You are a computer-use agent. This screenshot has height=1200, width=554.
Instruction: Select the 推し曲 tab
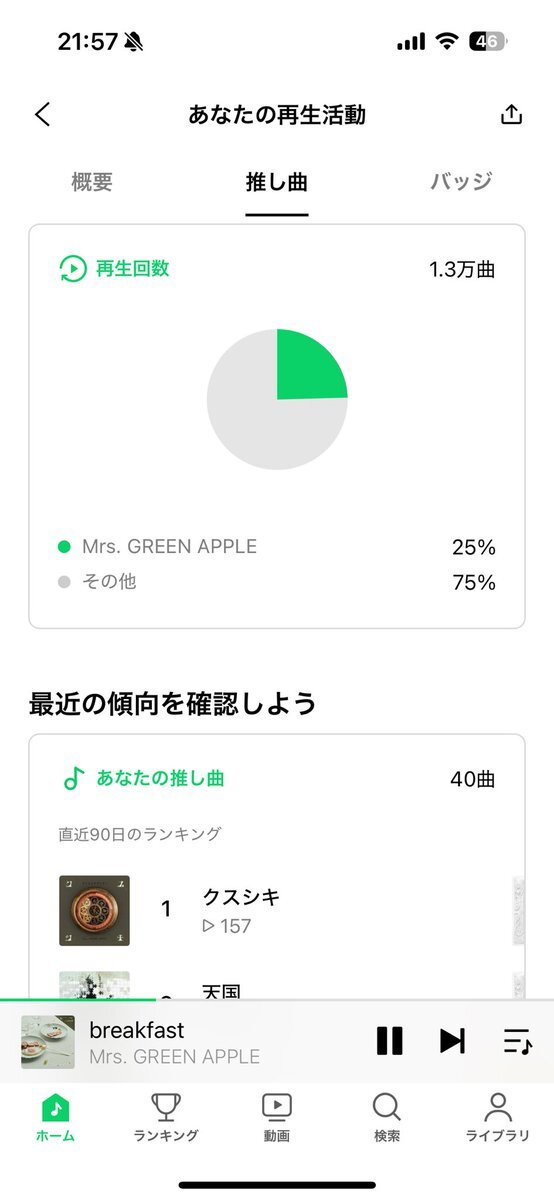(x=277, y=182)
